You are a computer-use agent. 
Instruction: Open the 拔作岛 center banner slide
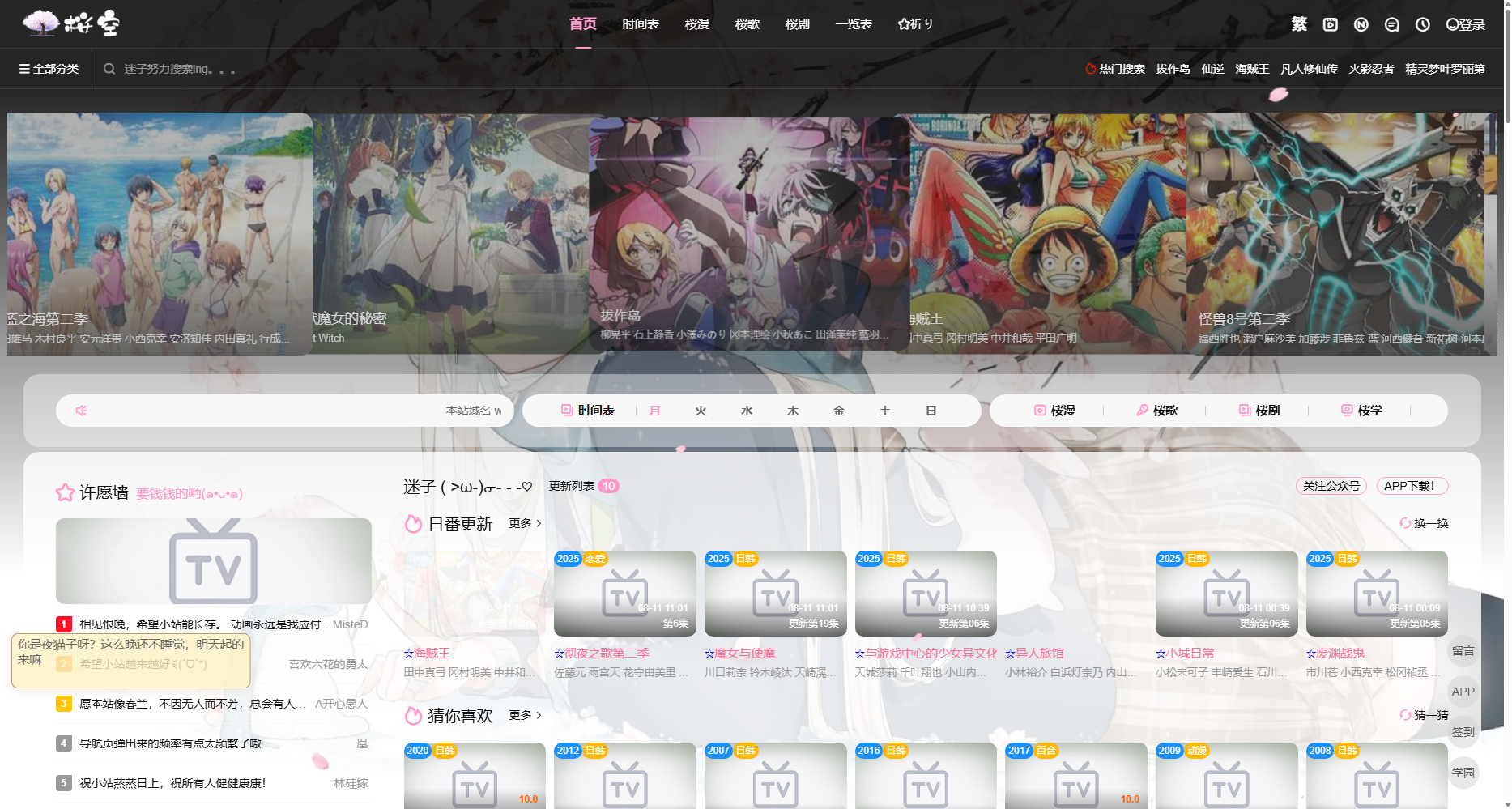tap(749, 234)
